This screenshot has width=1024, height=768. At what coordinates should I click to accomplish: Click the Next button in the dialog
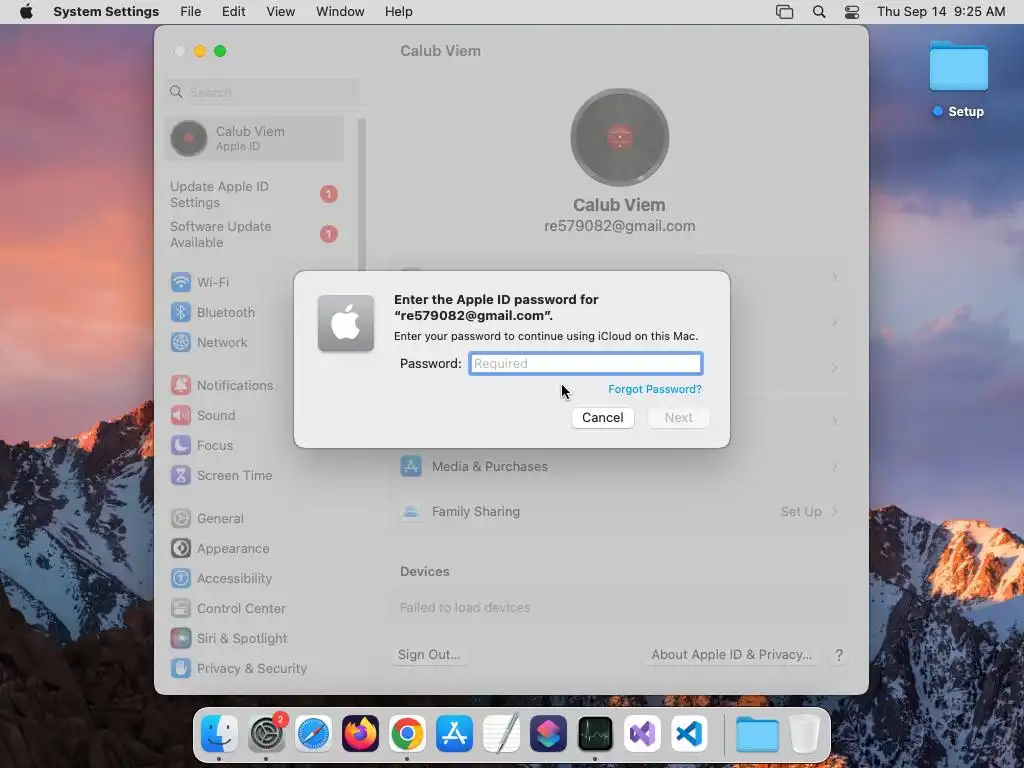point(679,417)
